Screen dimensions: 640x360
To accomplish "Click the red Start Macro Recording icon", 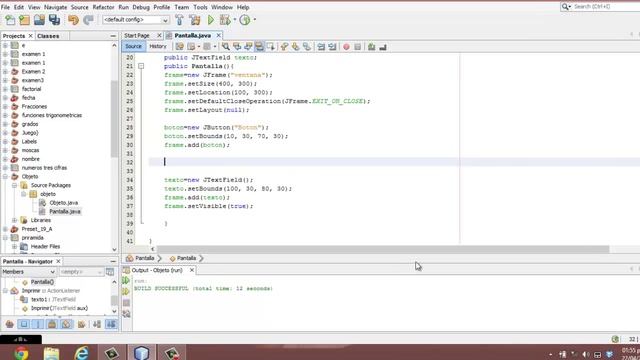I will coord(346,47).
